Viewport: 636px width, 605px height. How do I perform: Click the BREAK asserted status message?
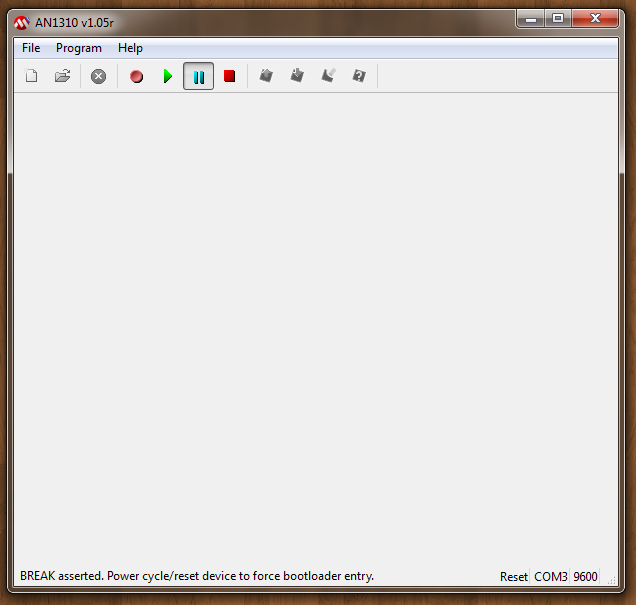(197, 576)
